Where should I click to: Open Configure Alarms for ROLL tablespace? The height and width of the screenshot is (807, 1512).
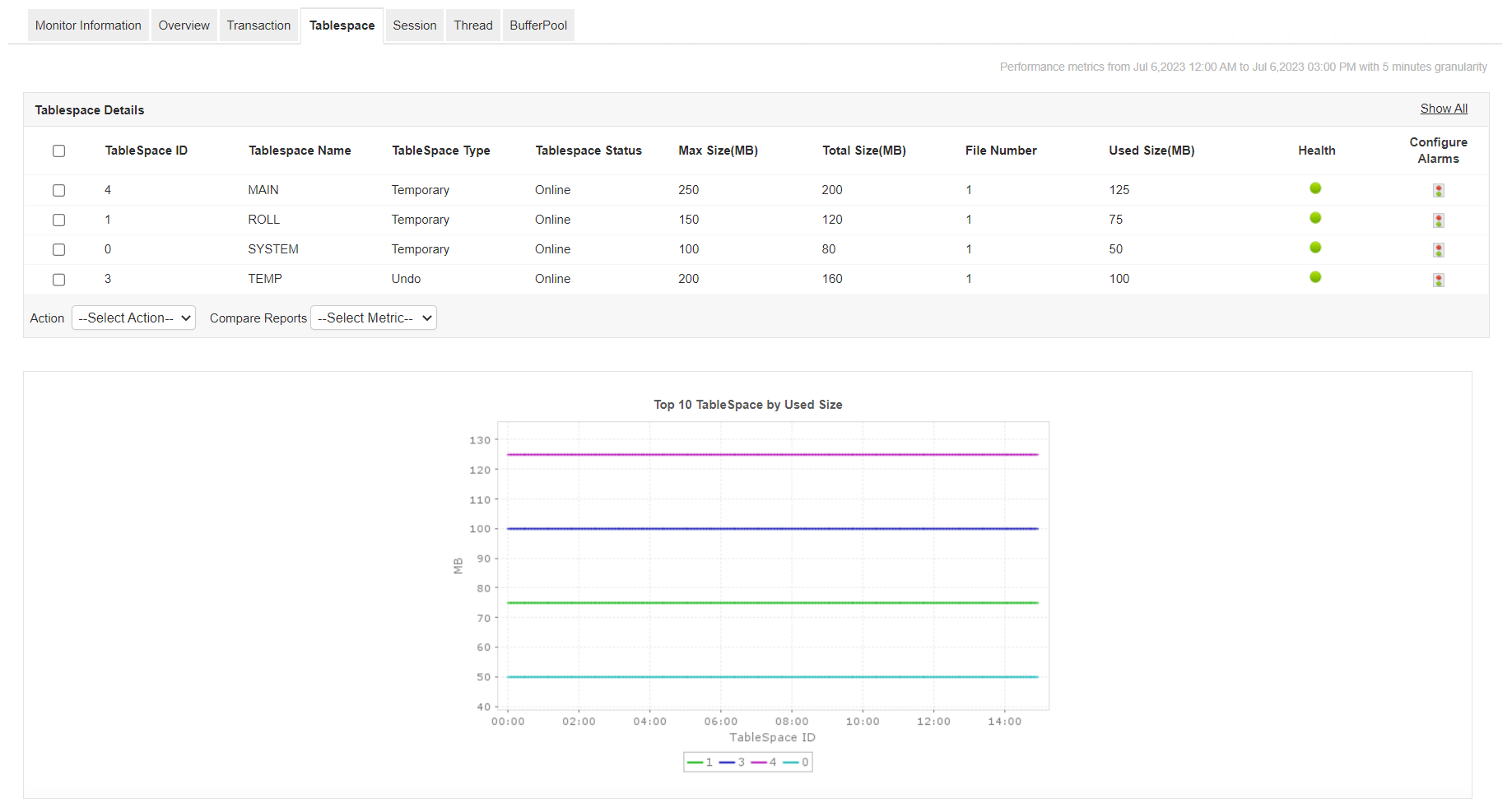tap(1439, 220)
